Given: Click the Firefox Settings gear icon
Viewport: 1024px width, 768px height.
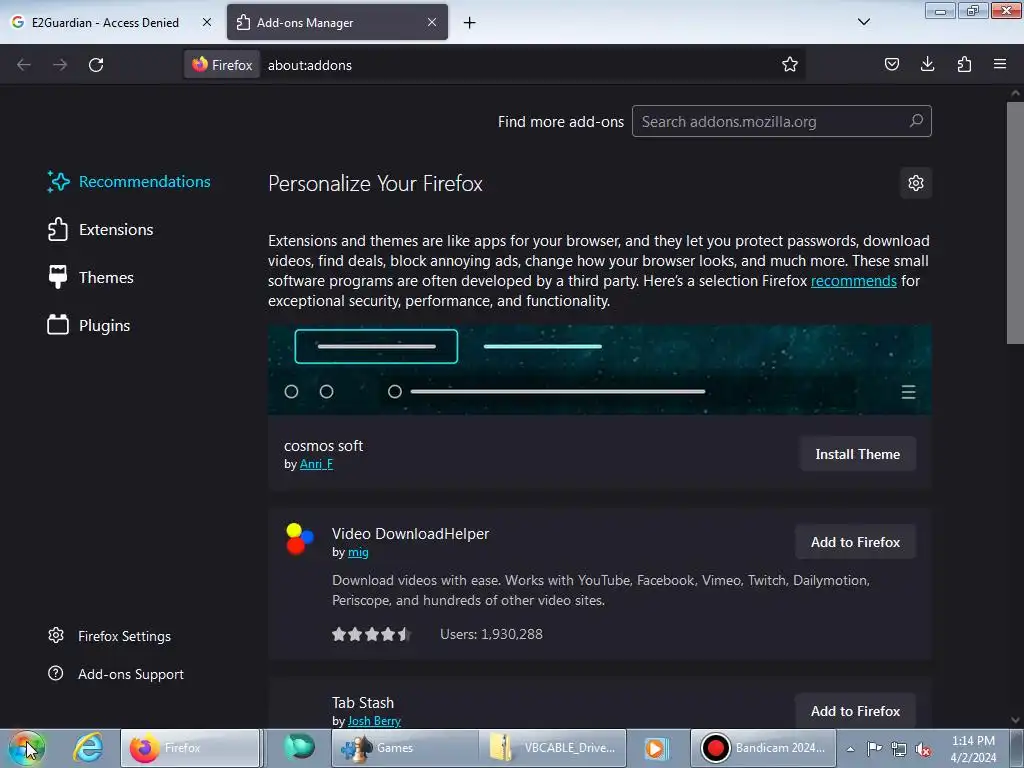Looking at the screenshot, I should pos(56,635).
